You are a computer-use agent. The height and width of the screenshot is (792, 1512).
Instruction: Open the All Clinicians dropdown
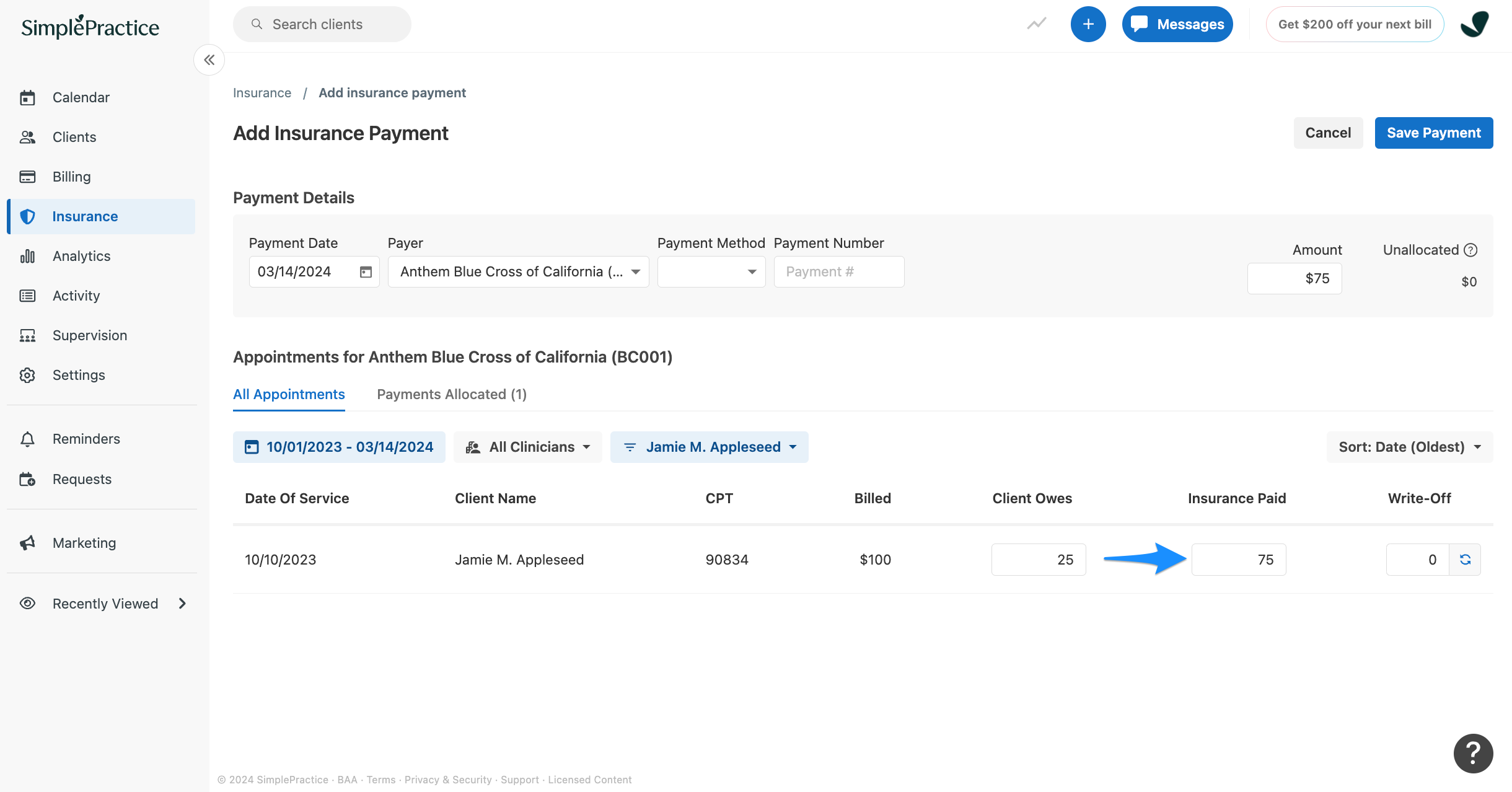[x=528, y=447]
